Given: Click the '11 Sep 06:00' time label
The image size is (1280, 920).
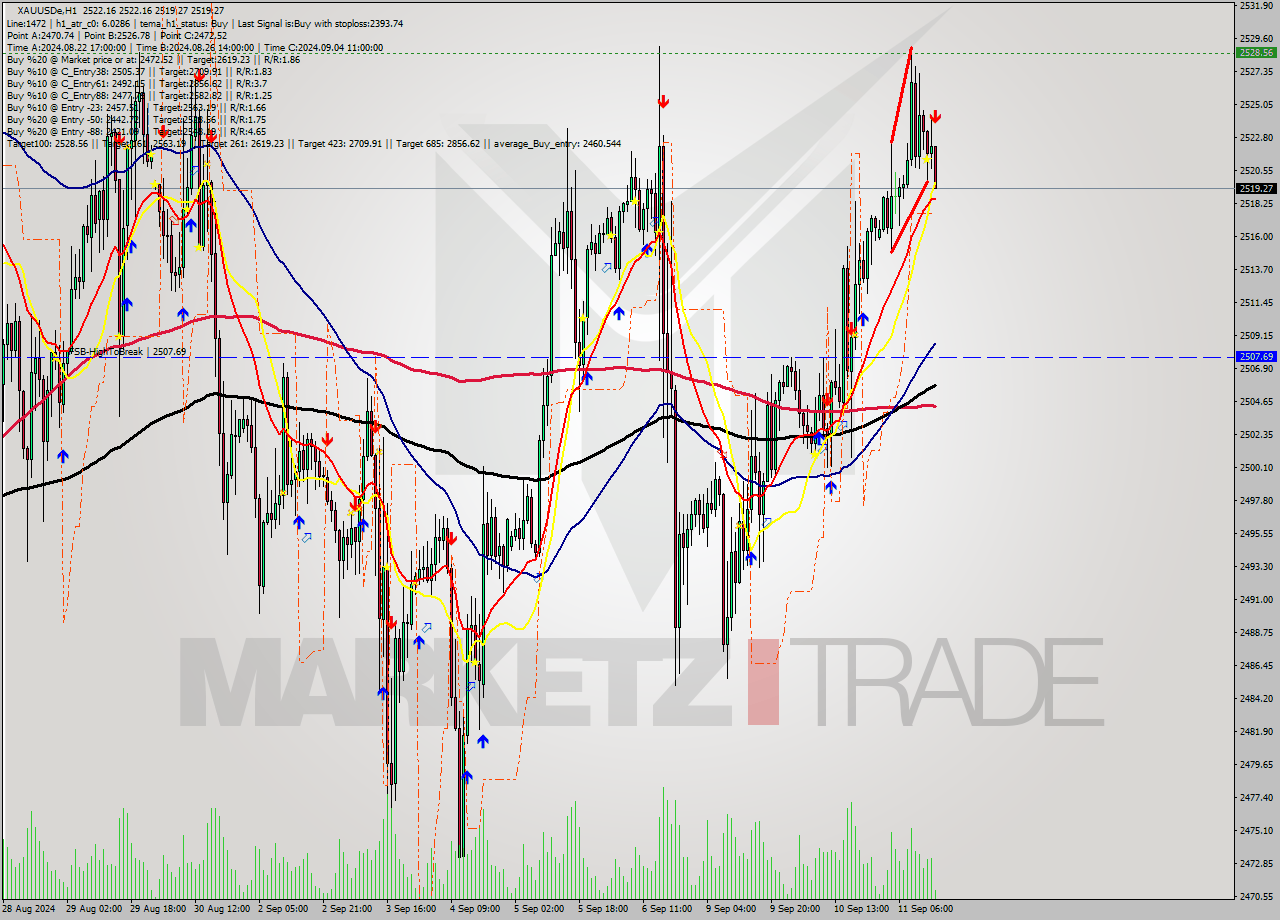Looking at the screenshot, I should point(925,909).
